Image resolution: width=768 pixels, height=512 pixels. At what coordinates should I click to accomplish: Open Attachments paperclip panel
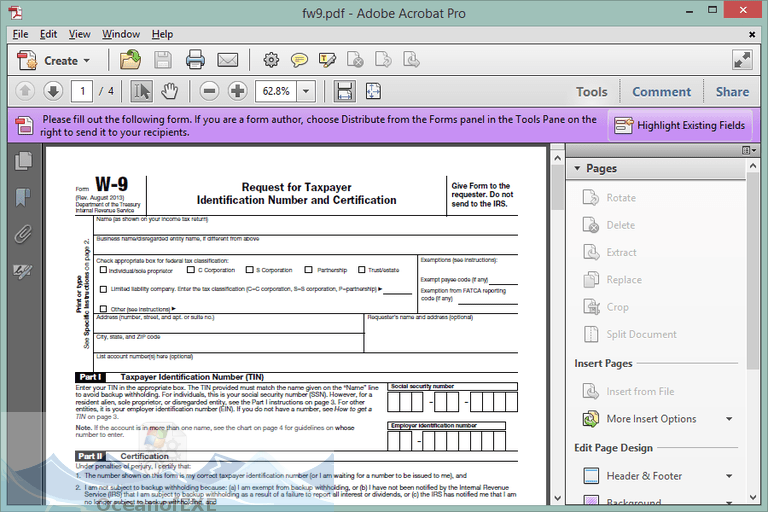pyautogui.click(x=23, y=234)
